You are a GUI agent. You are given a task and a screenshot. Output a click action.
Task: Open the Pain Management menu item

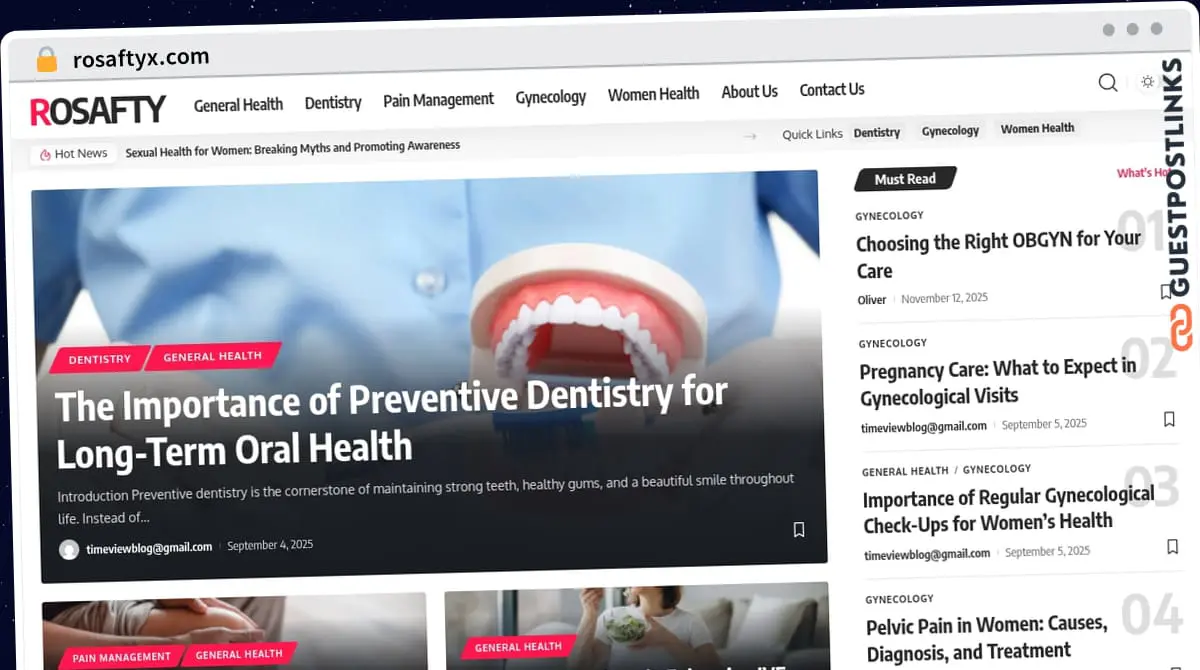click(x=438, y=100)
